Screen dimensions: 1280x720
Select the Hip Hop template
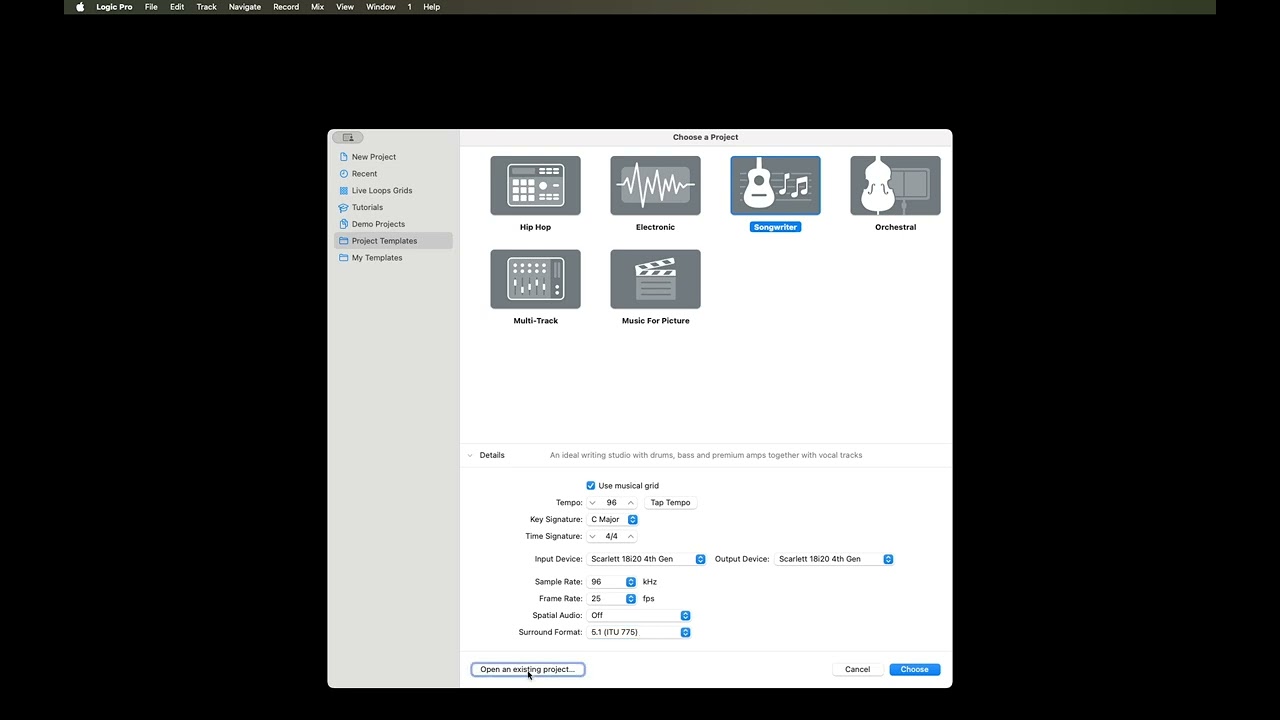click(535, 185)
